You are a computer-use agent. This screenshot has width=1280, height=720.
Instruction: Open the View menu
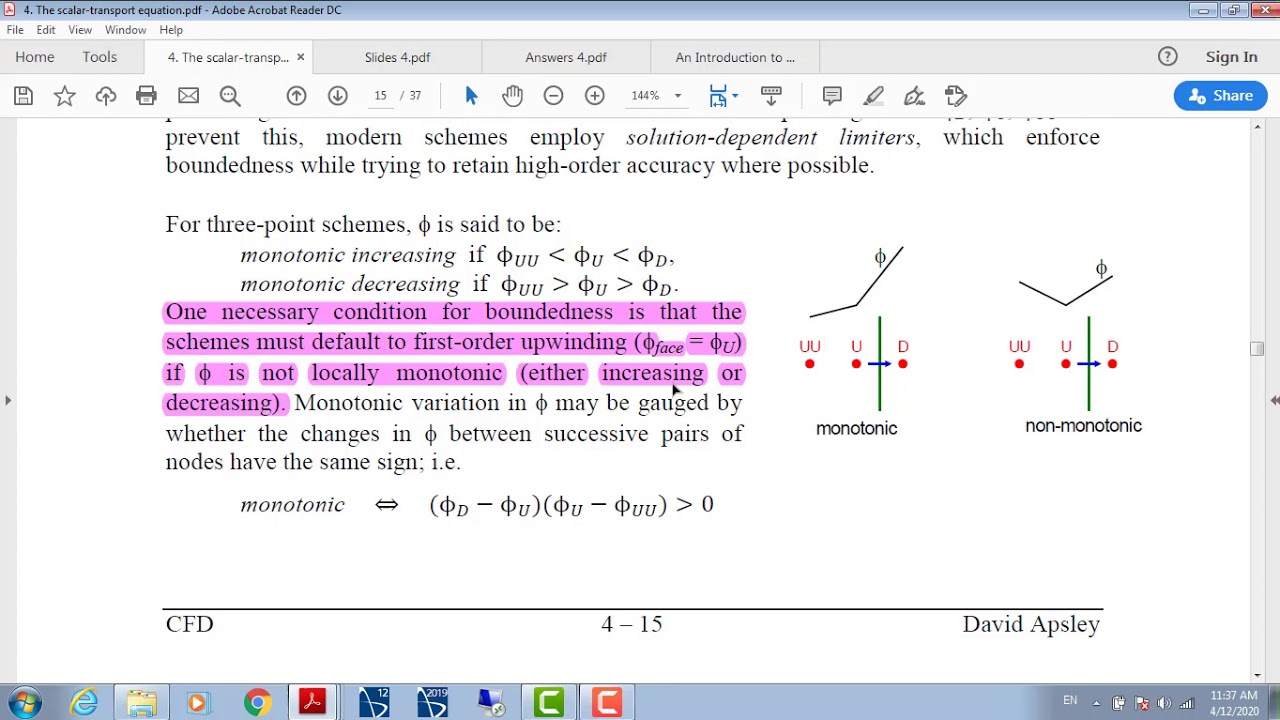[x=80, y=30]
